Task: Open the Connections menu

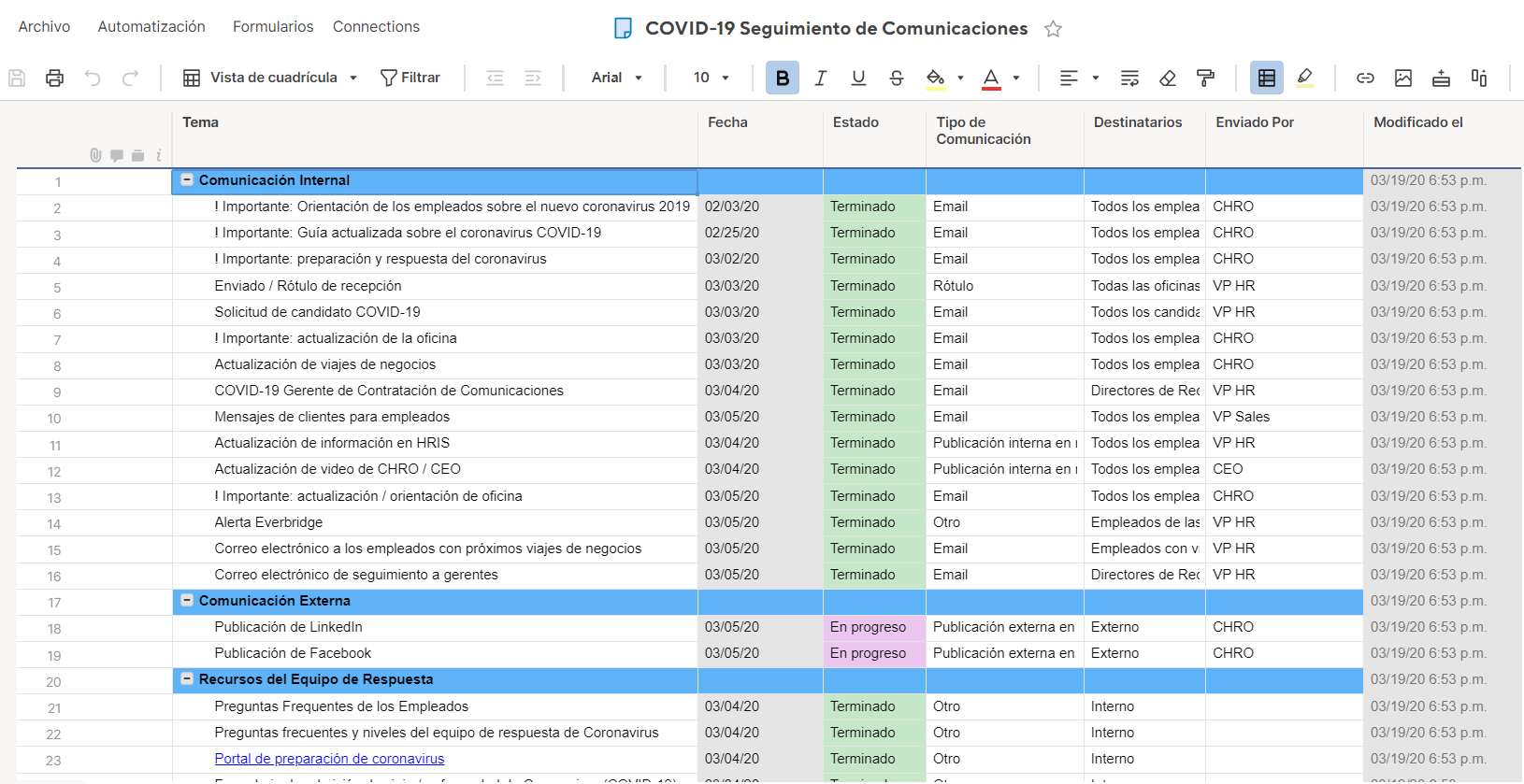Action: (376, 27)
